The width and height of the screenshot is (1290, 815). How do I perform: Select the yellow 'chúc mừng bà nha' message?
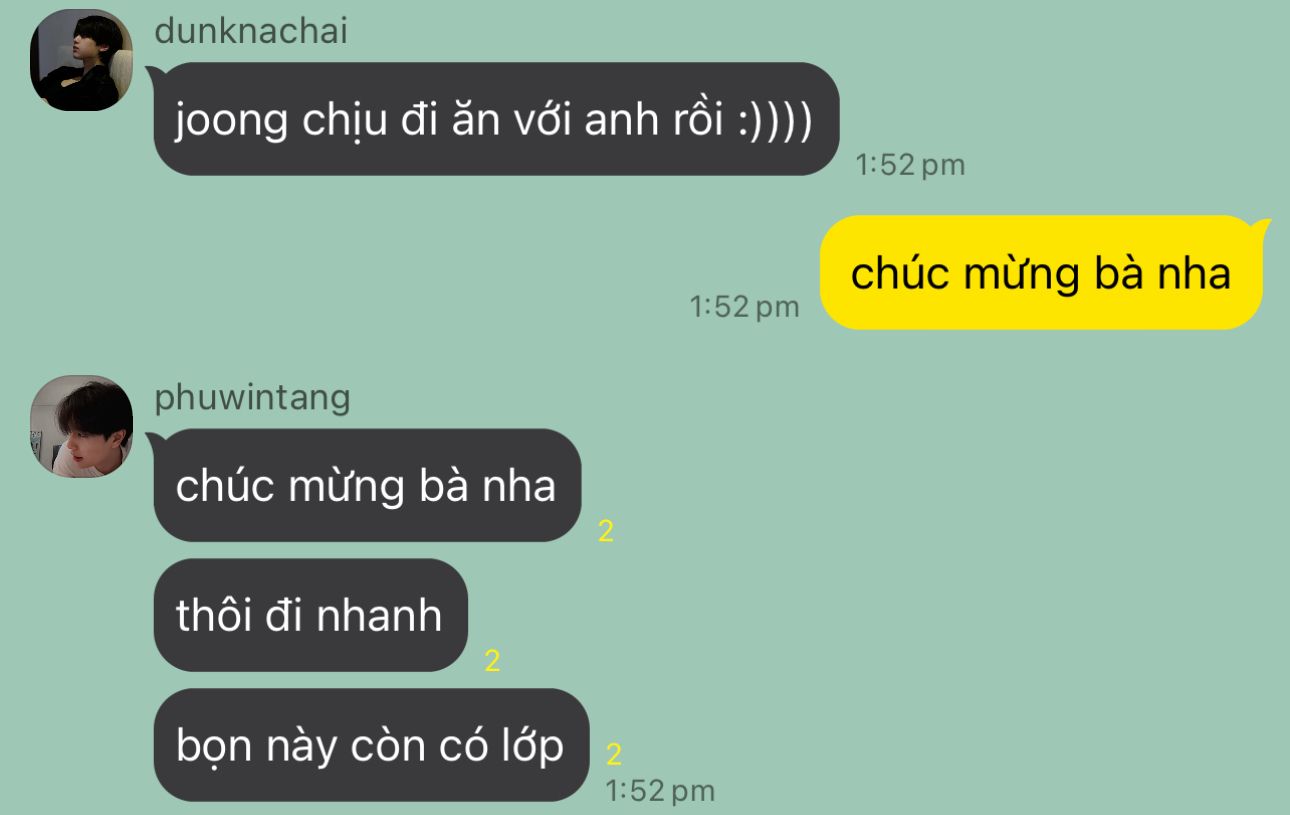pyautogui.click(x=1041, y=272)
